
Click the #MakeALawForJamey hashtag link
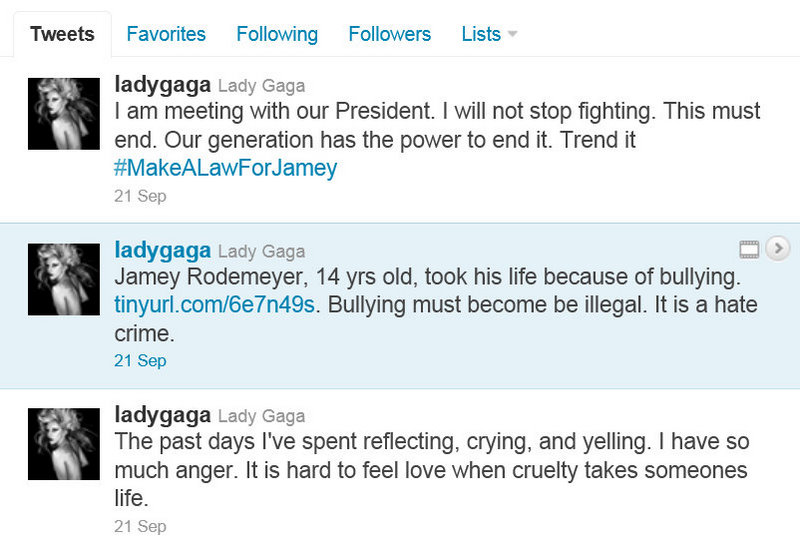[x=226, y=168]
